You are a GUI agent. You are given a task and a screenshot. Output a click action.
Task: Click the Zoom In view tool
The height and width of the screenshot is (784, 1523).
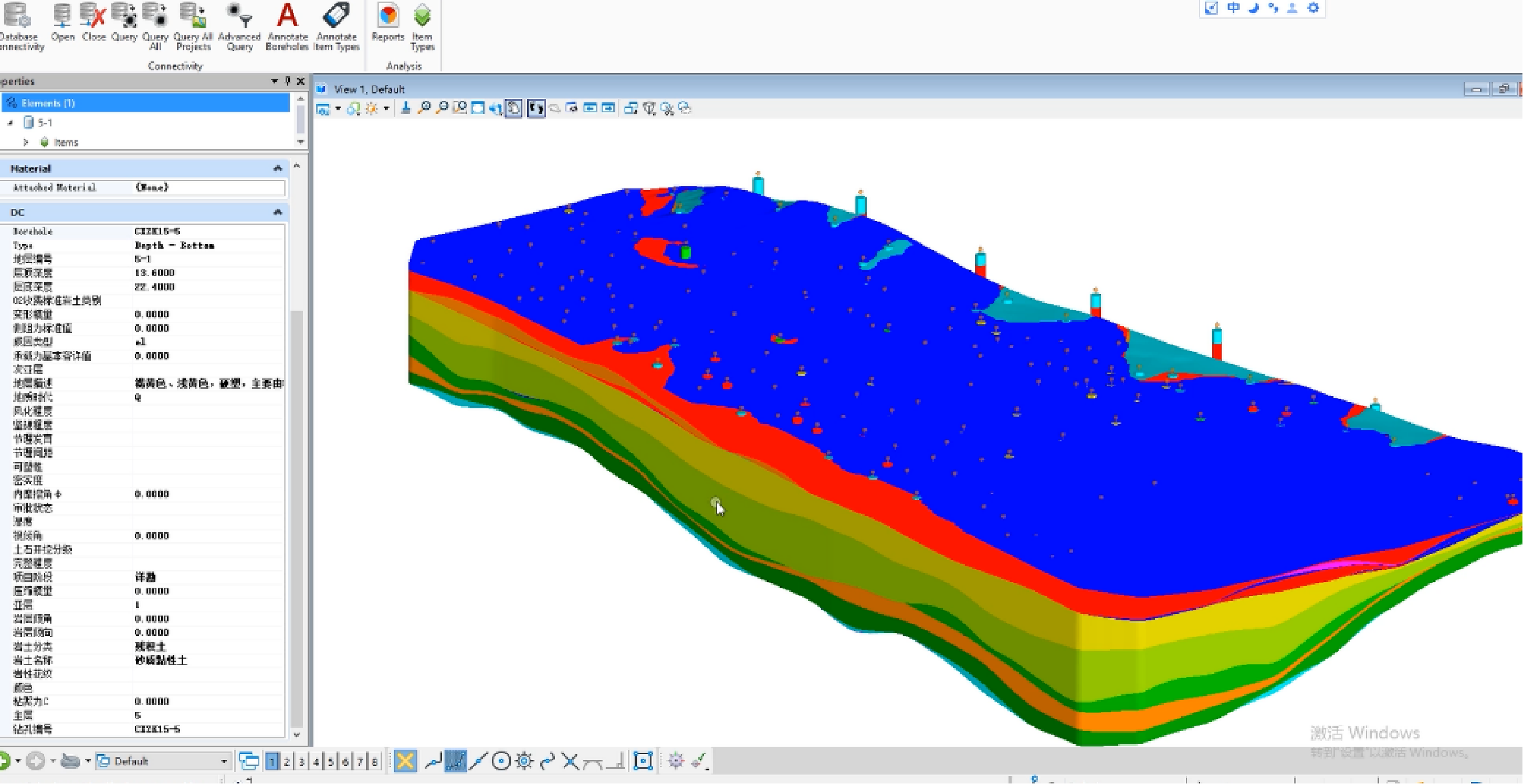pyautogui.click(x=424, y=108)
